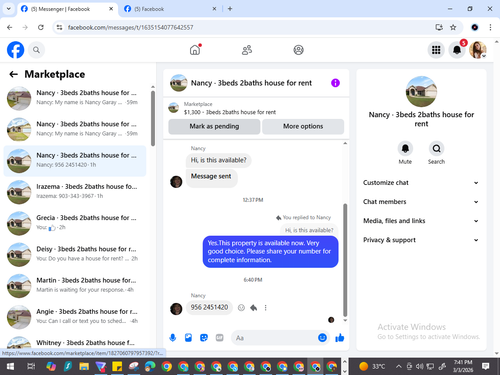Choose a sticker icon
Viewport: 500px width, 375px height.
click(204, 338)
